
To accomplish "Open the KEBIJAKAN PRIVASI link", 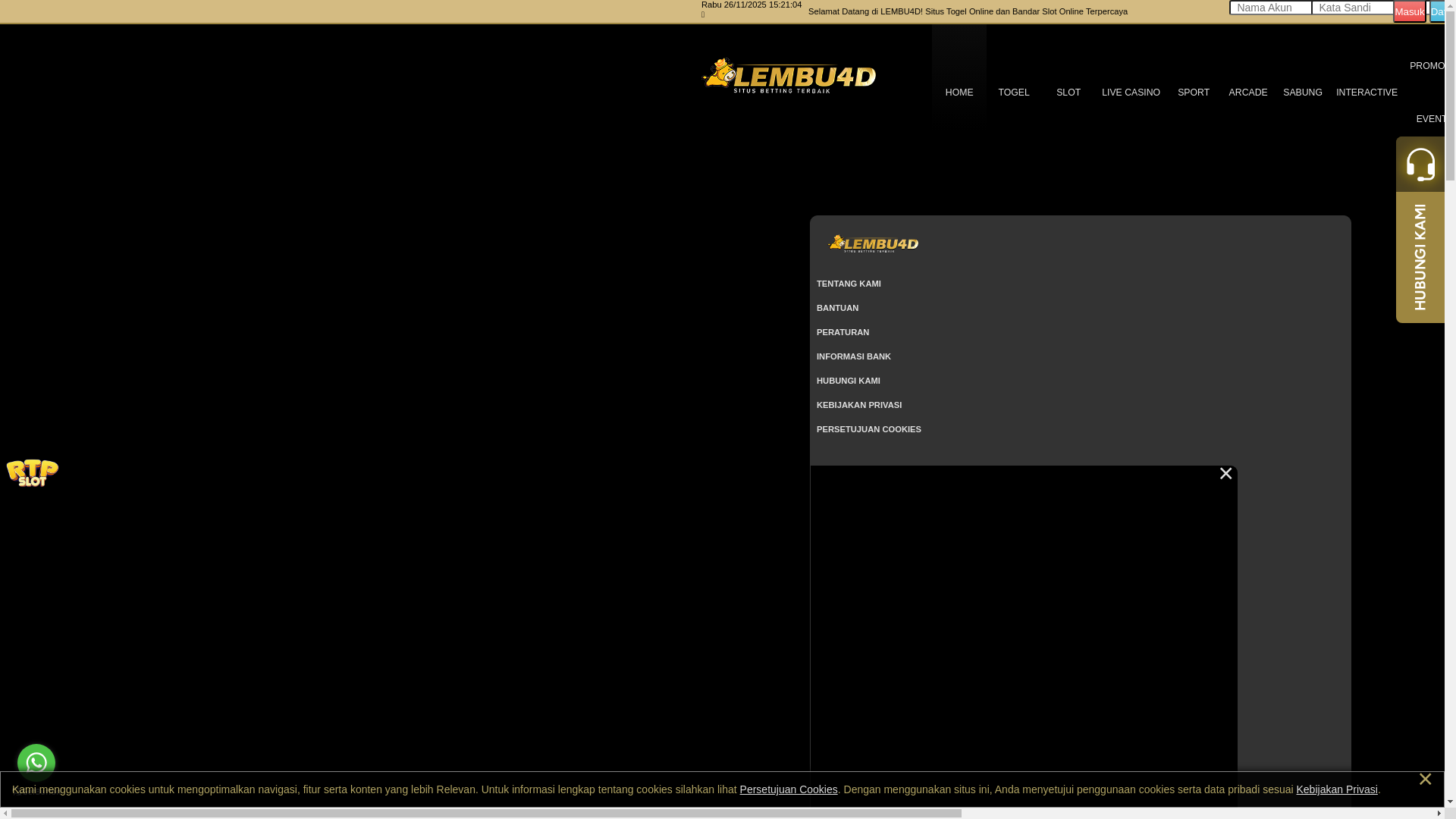I will 859,405.
